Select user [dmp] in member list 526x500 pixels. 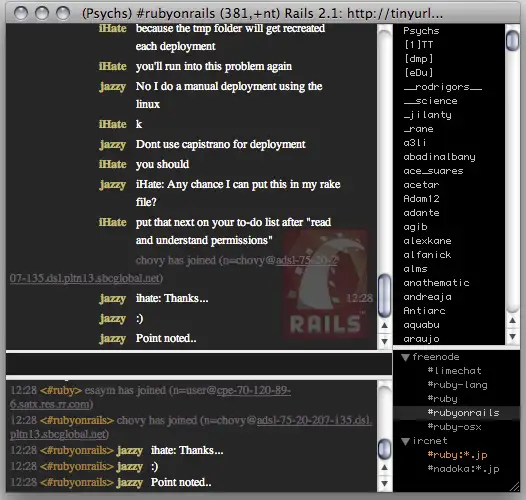(x=419, y=59)
